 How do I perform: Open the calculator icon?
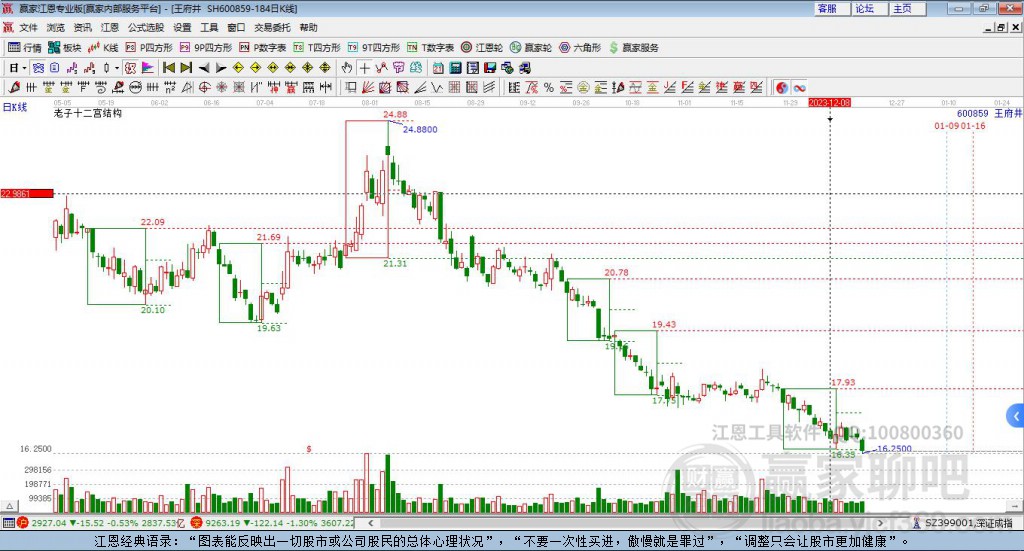click(455, 68)
